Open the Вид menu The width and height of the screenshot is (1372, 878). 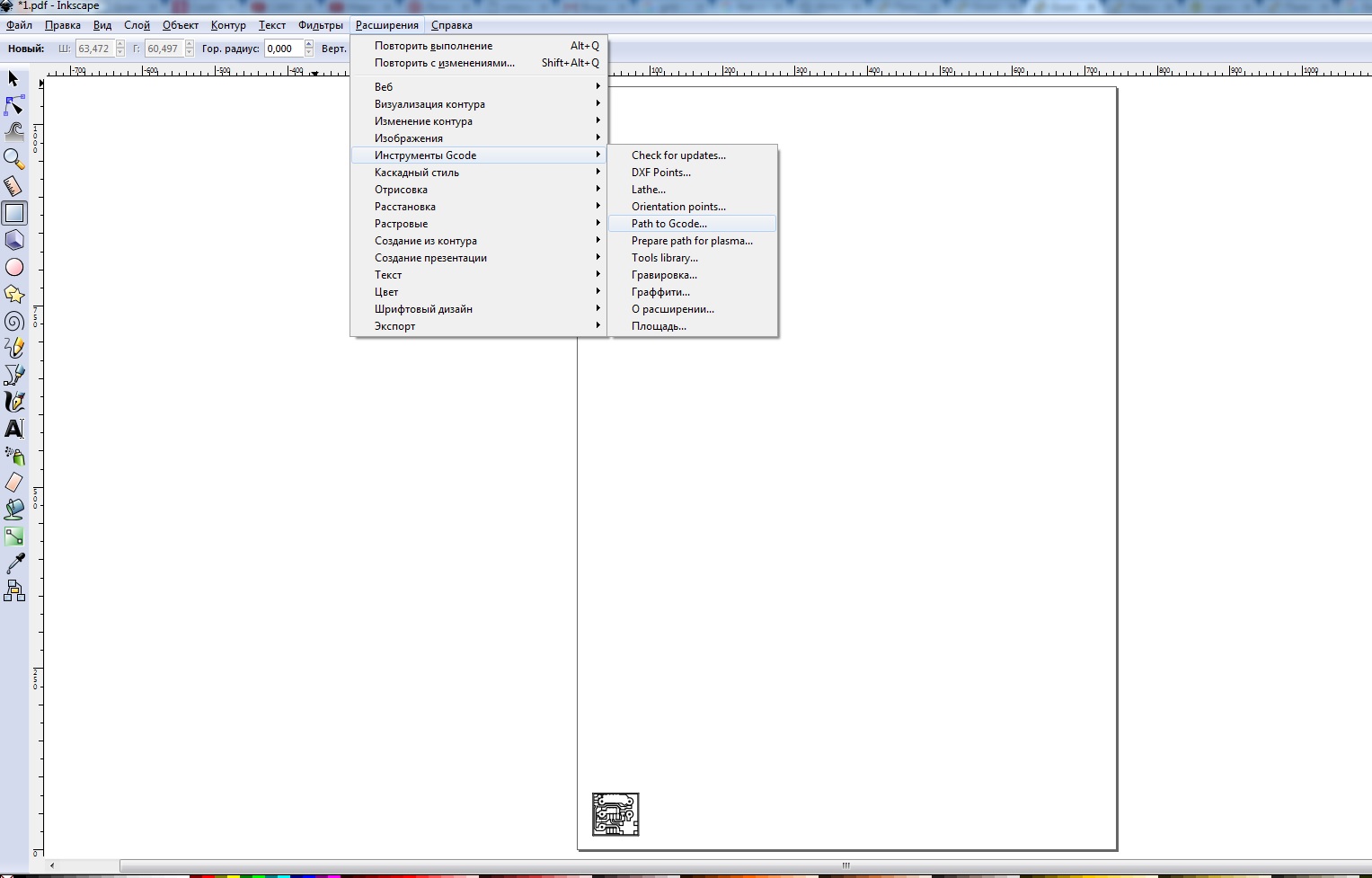[x=102, y=25]
